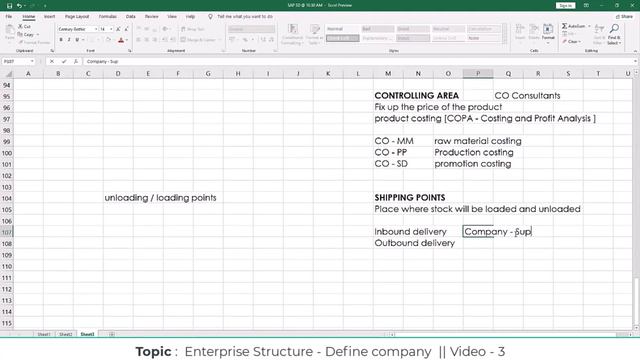Click the Copy icon in Clipboard group
Screen dimensions: 640x360
20,35
